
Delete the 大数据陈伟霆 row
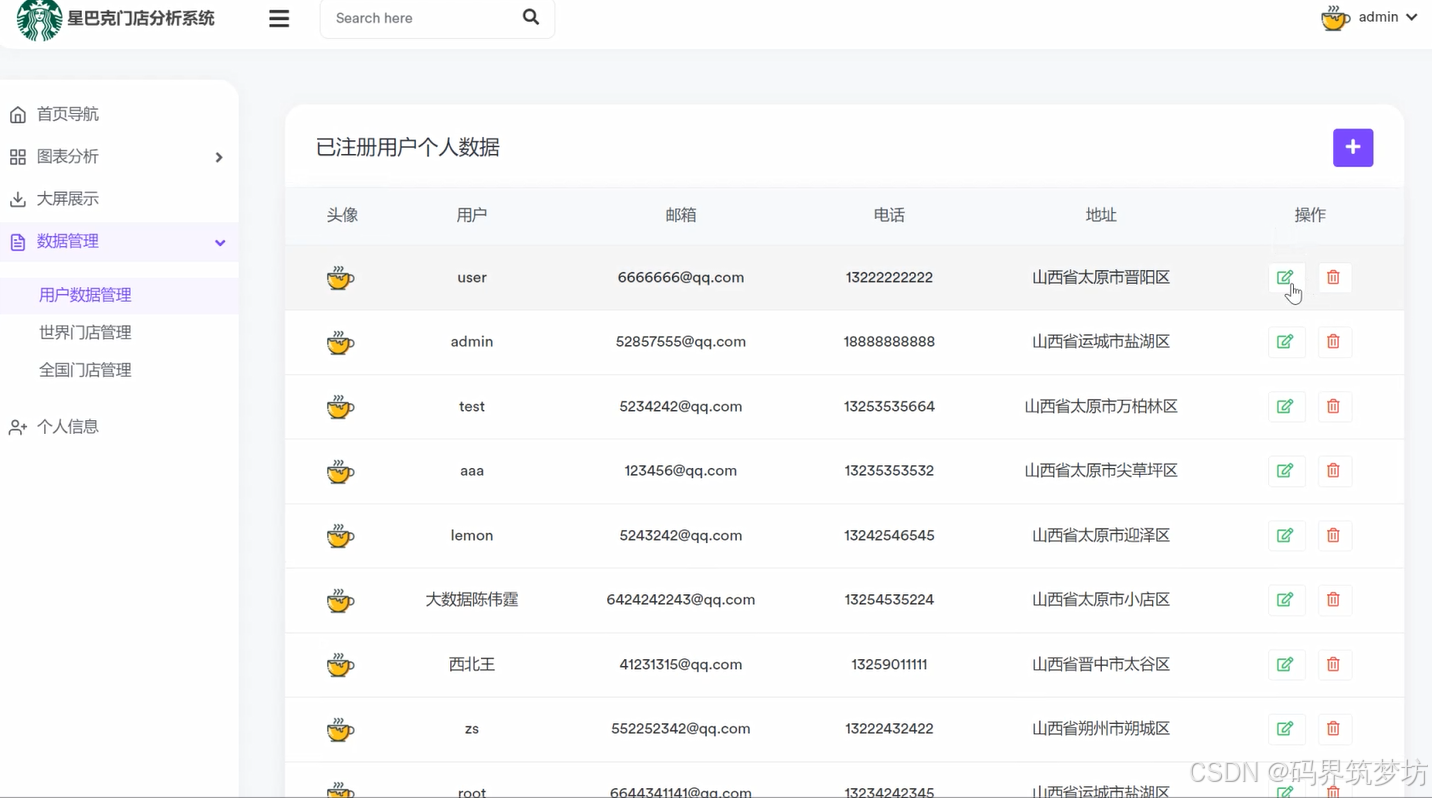point(1333,600)
